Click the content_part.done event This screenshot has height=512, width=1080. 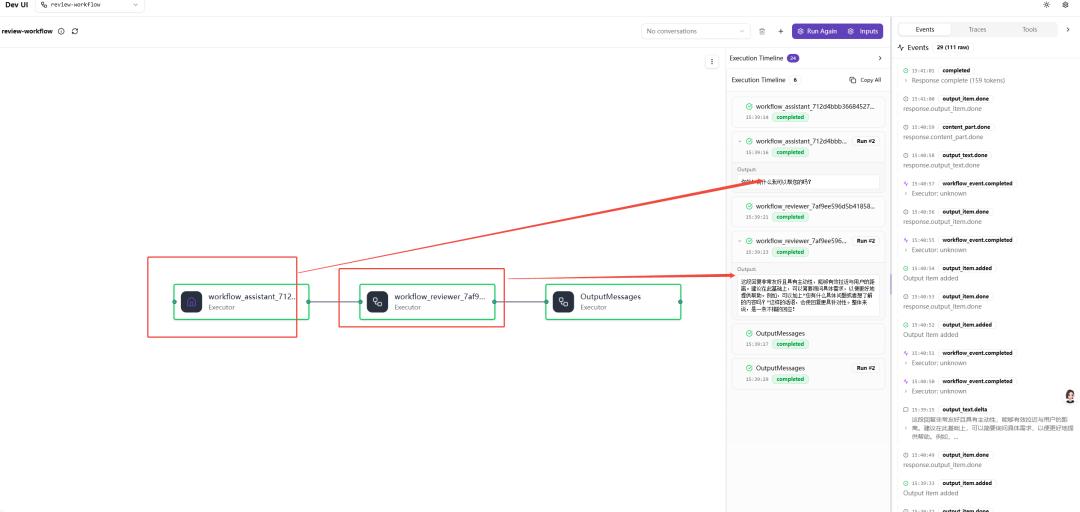(x=985, y=132)
